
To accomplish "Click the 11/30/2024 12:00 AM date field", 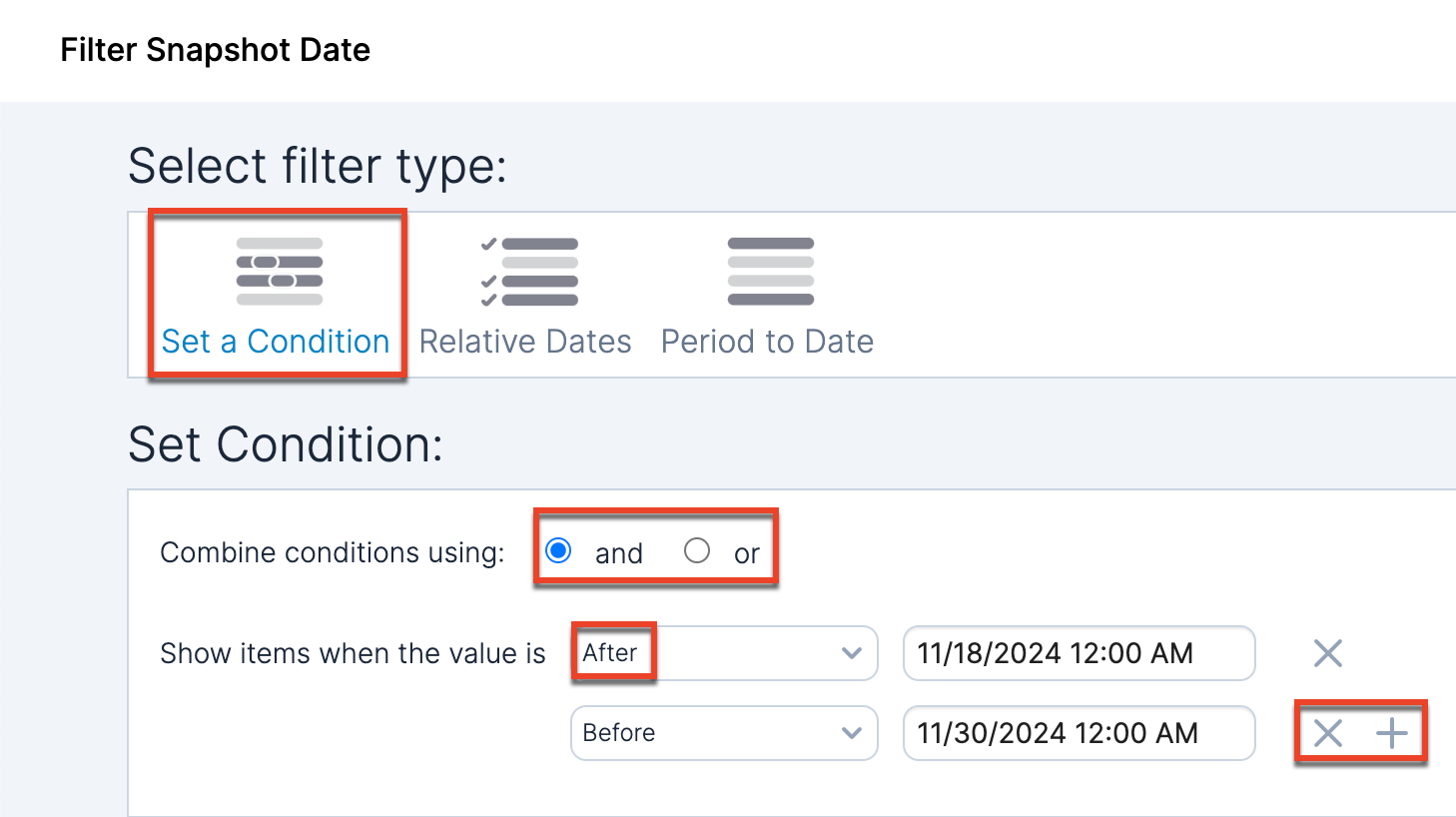I will 1078,733.
